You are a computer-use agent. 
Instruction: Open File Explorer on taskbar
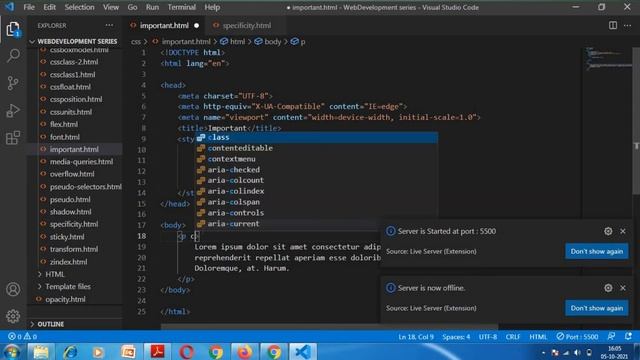[40, 352]
